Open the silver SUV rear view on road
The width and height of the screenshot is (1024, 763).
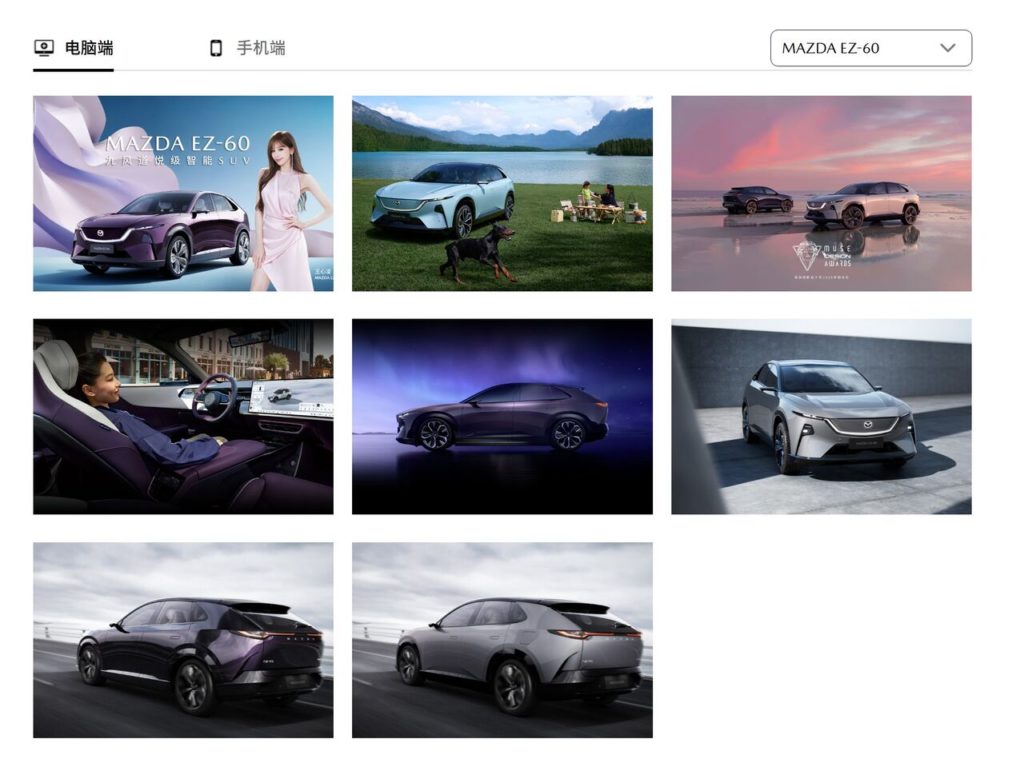(x=502, y=640)
